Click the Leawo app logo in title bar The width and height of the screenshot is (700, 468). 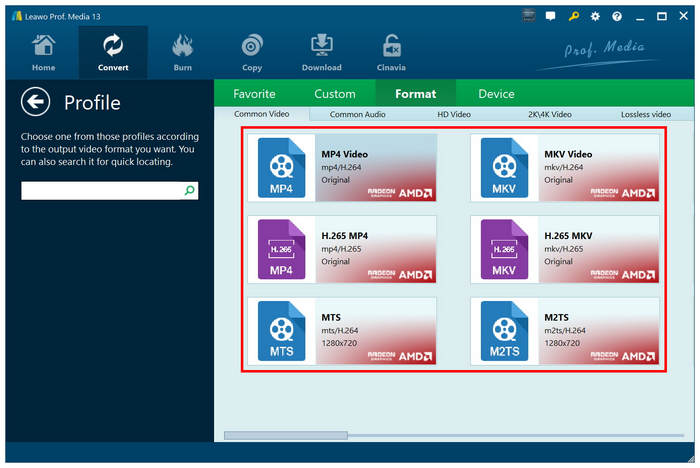pos(17,16)
